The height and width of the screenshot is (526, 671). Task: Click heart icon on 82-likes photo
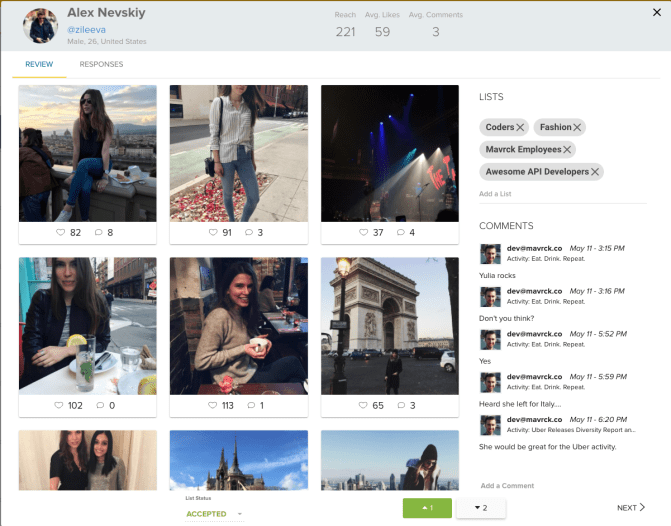[60, 232]
